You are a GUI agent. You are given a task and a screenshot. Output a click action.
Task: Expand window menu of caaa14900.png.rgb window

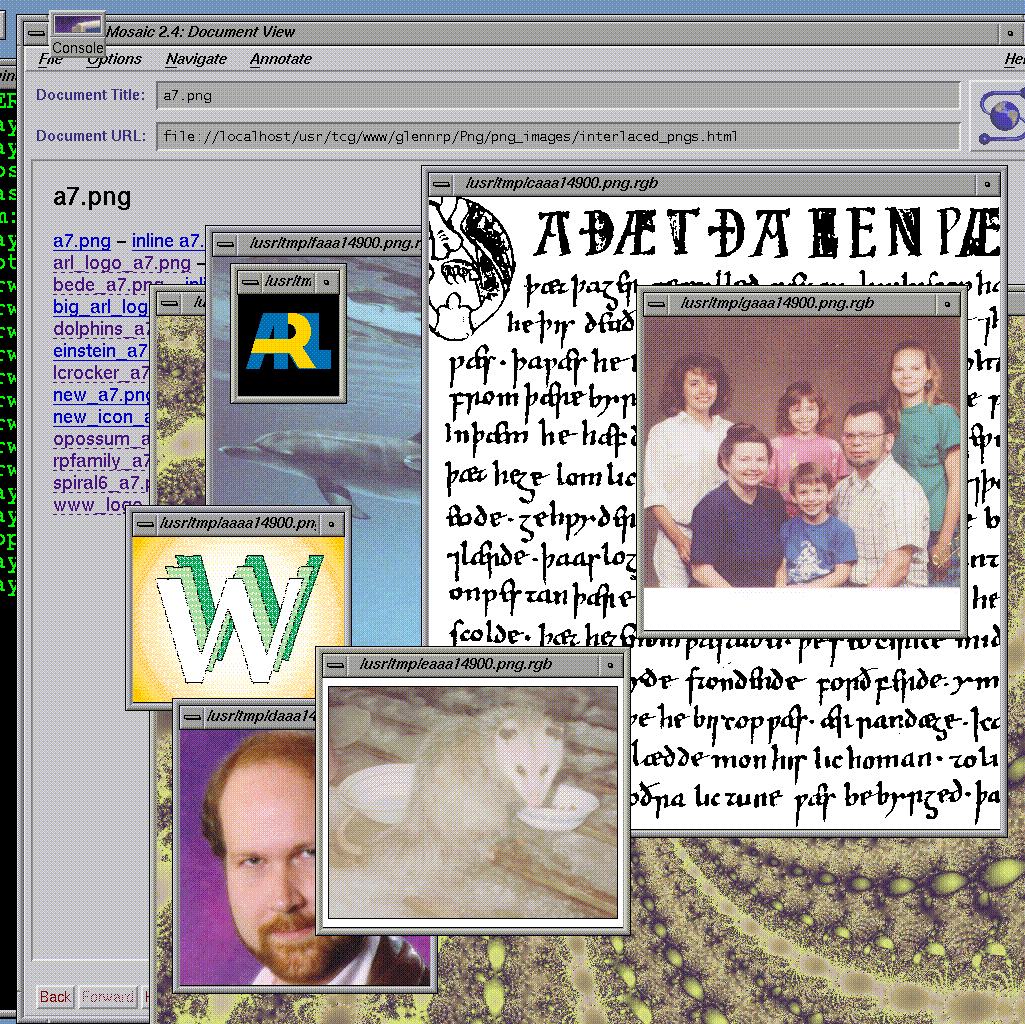pyautogui.click(x=441, y=183)
